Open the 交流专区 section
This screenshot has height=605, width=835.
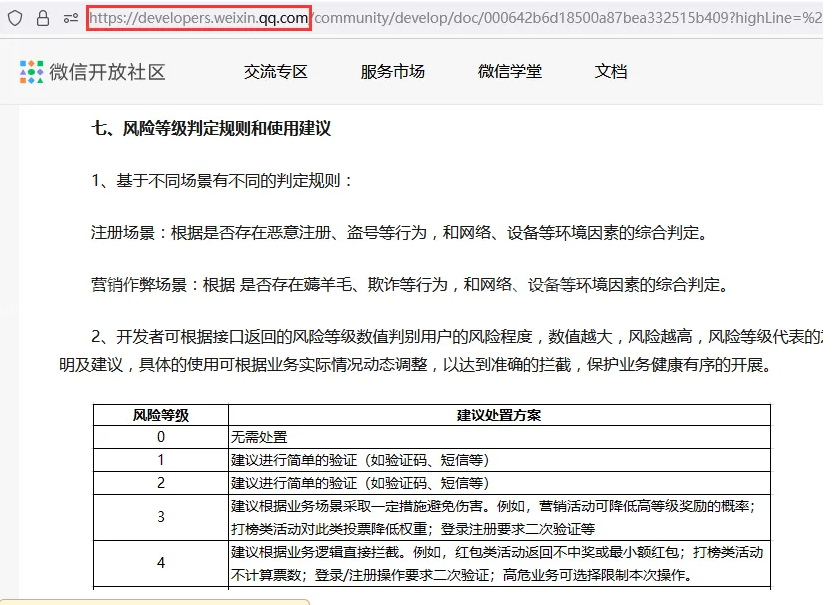275,71
